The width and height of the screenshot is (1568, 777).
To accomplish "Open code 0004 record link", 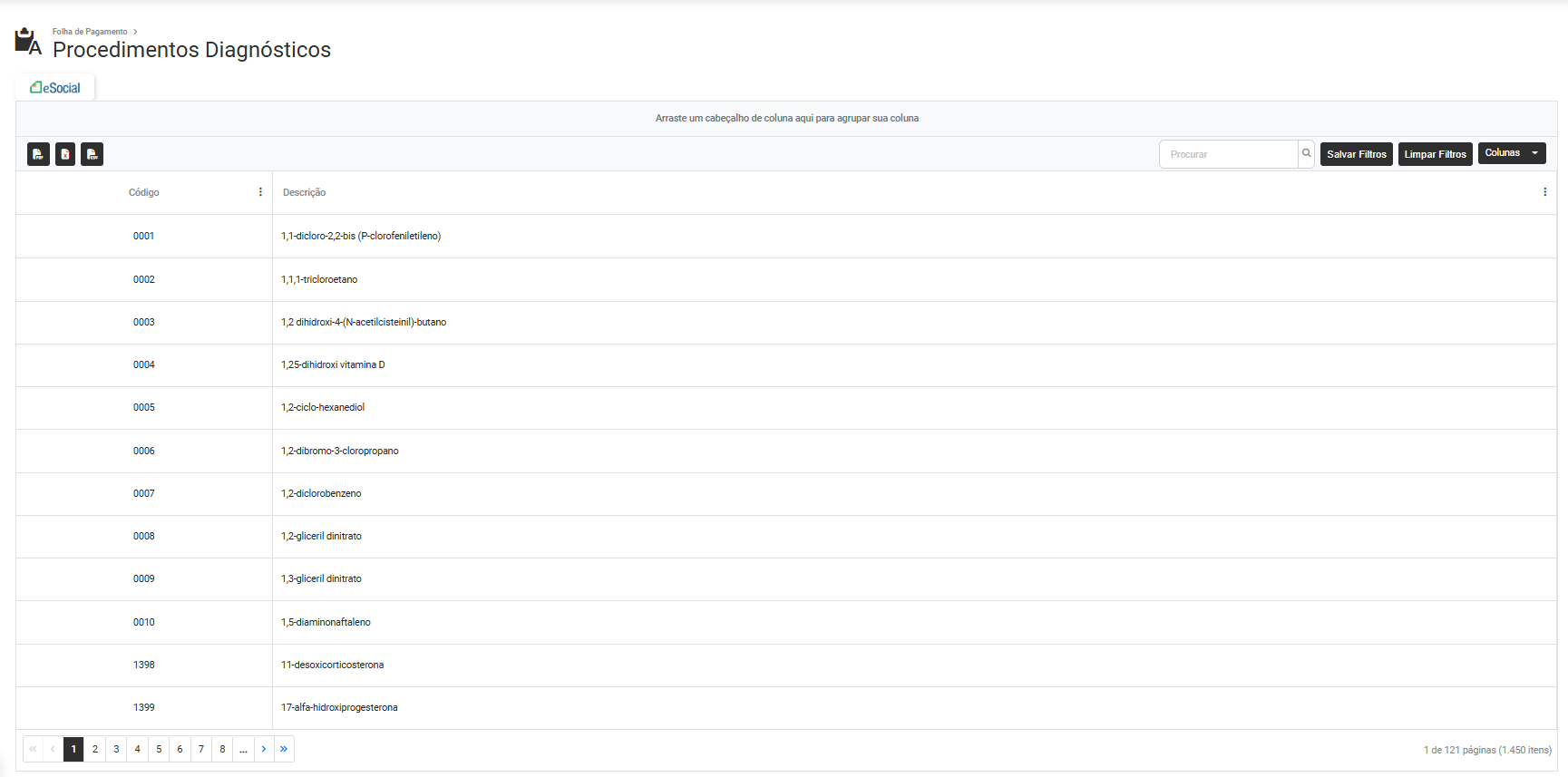I will (x=144, y=364).
